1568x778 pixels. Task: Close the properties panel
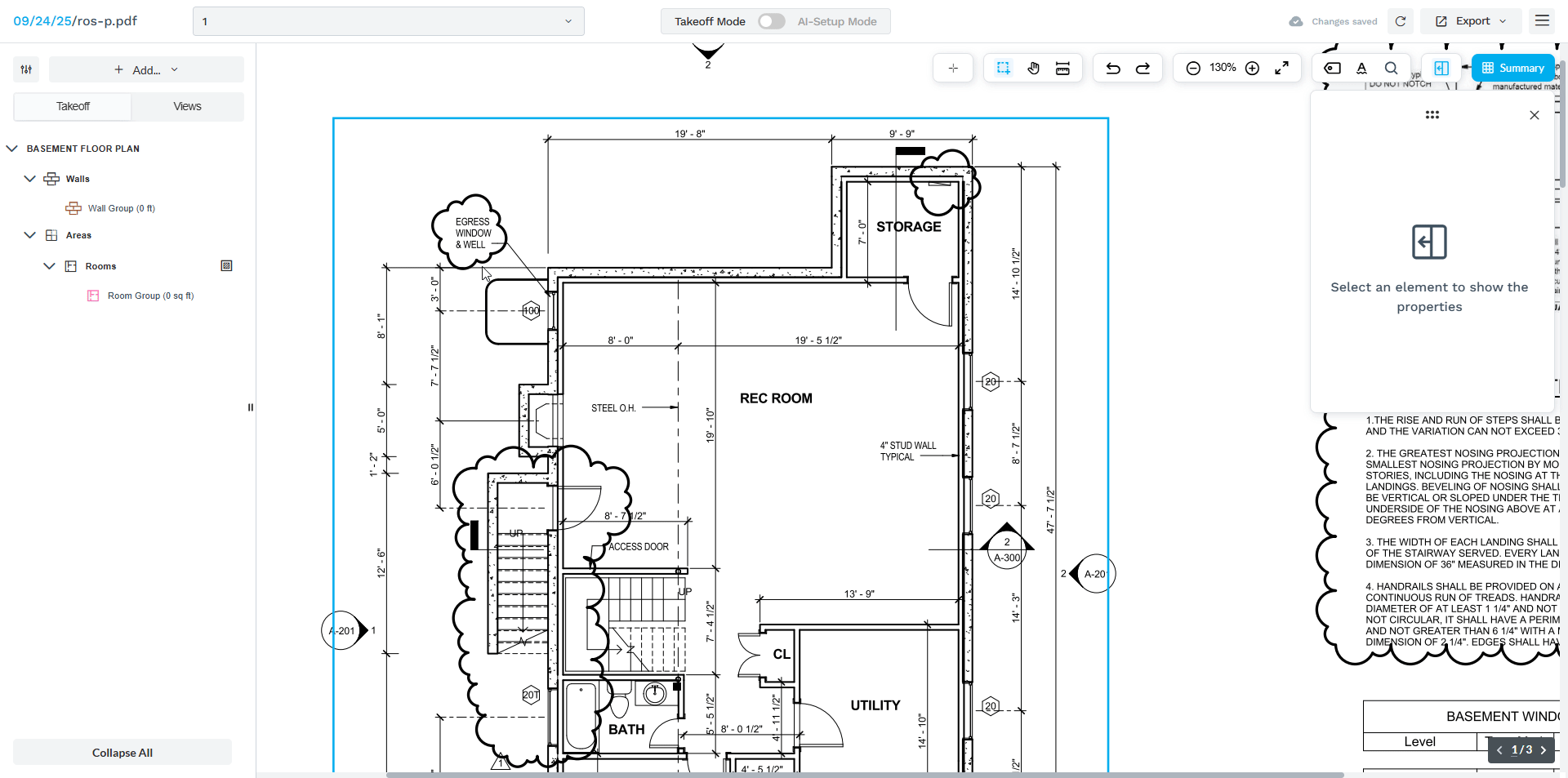tap(1535, 115)
